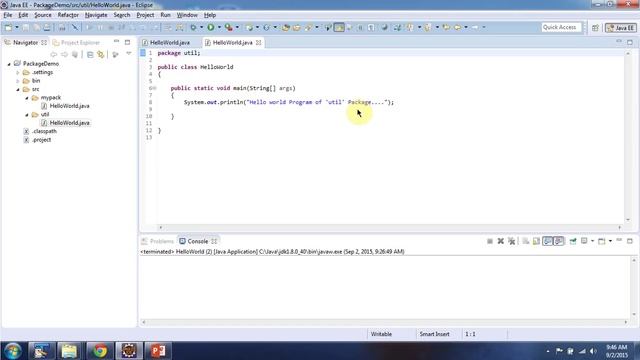Click the Windows Start button
This screenshot has height=360, width=640.
tap(13, 351)
